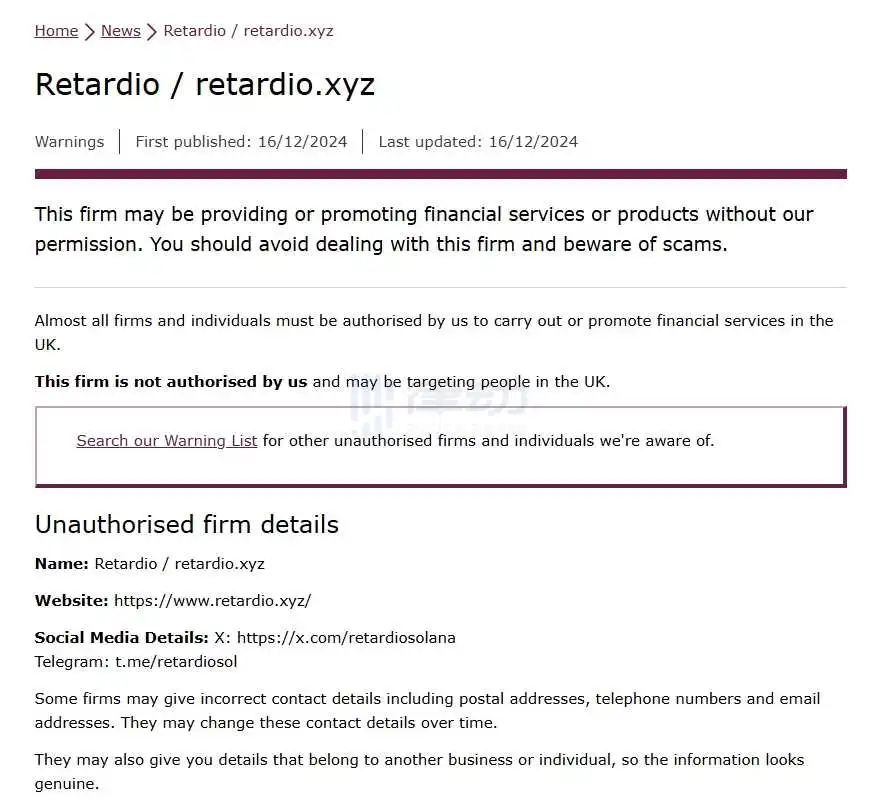The height and width of the screenshot is (809, 879).
Task: Click the Last updated date text
Action: [x=478, y=142]
